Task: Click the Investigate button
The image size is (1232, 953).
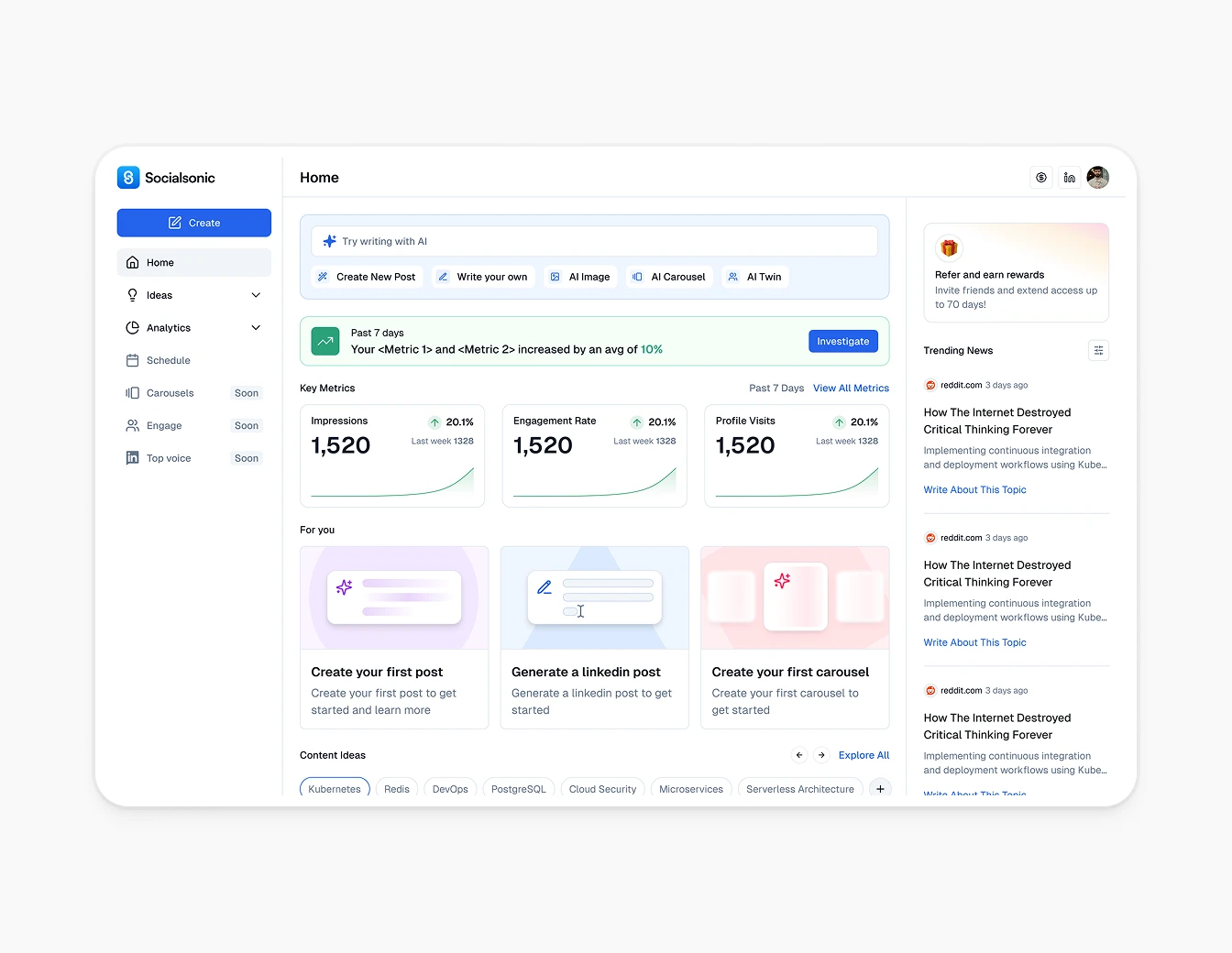Action: 842,341
